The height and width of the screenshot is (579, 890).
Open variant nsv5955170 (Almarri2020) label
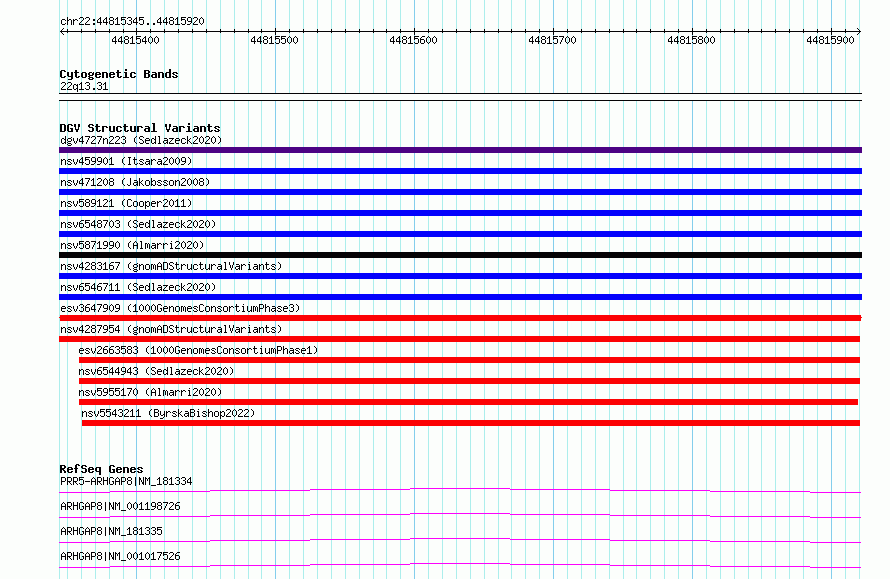click(150, 392)
